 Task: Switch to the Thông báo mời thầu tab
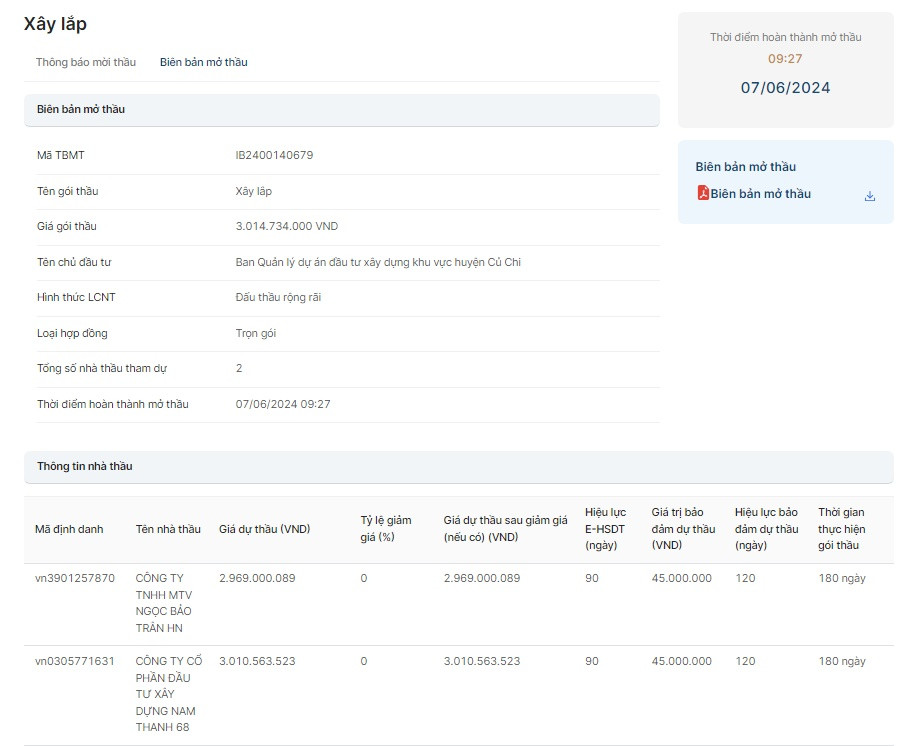(x=86, y=62)
